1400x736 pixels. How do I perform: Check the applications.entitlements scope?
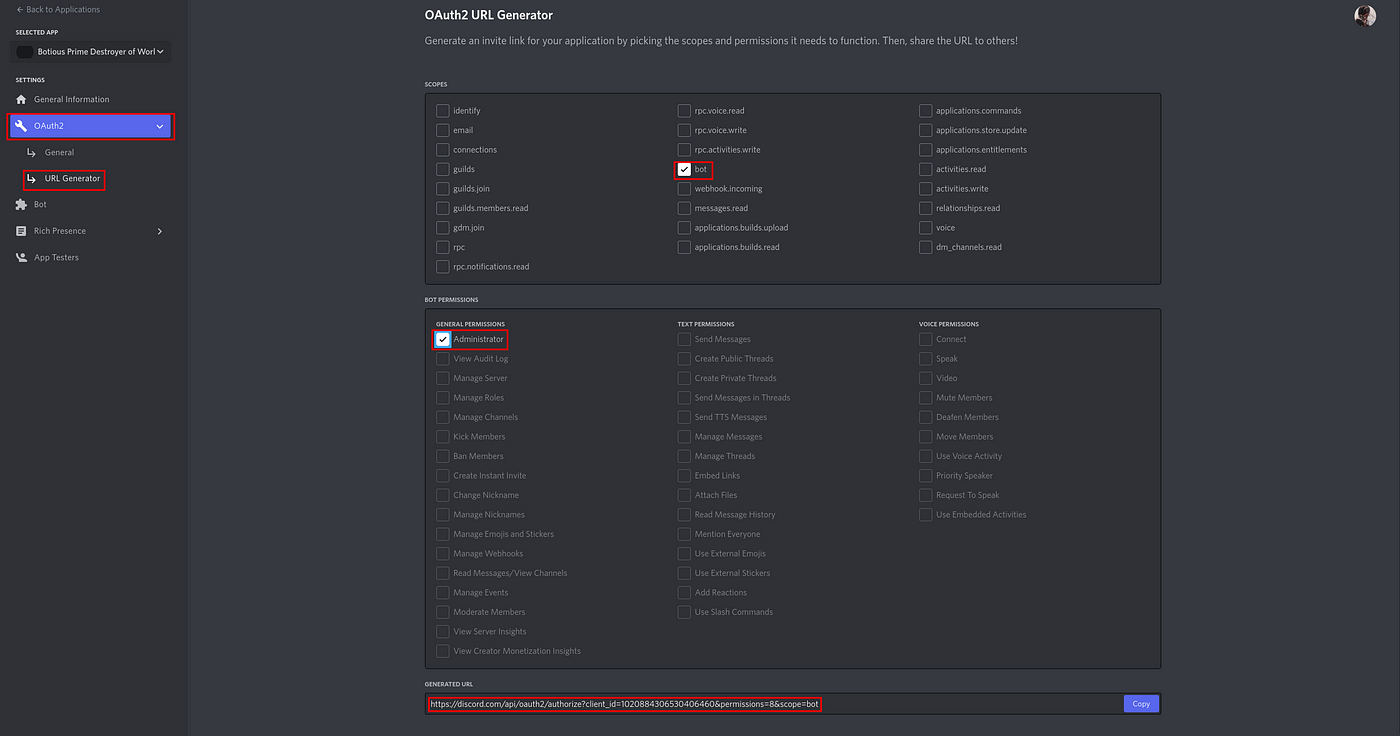(x=926, y=150)
